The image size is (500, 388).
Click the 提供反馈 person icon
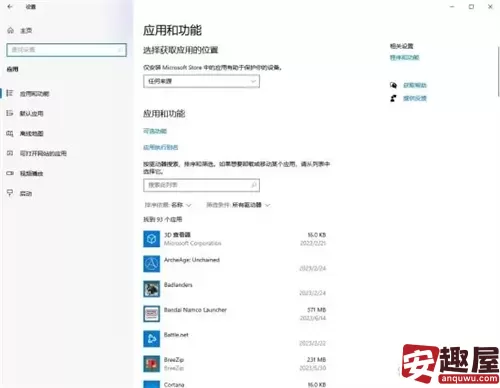394,98
